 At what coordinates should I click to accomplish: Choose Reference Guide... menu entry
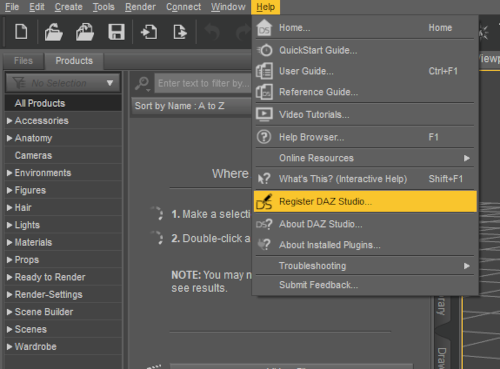[x=365, y=92]
